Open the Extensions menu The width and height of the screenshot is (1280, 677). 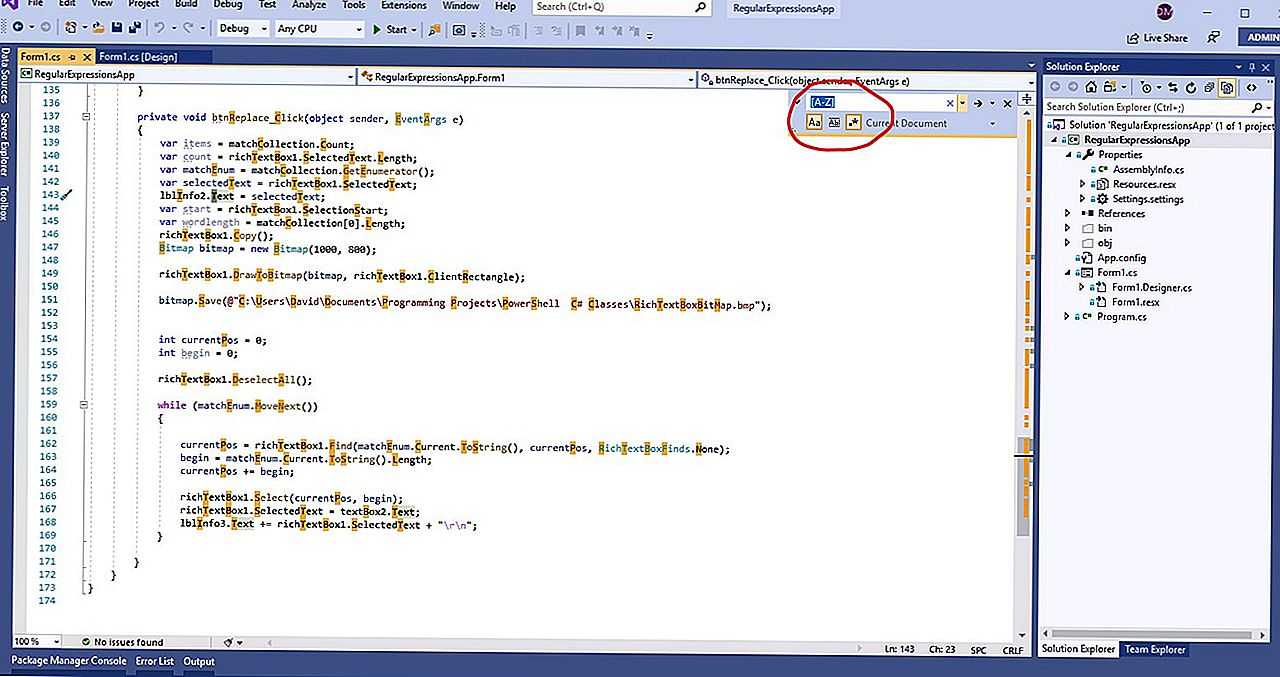(x=403, y=5)
